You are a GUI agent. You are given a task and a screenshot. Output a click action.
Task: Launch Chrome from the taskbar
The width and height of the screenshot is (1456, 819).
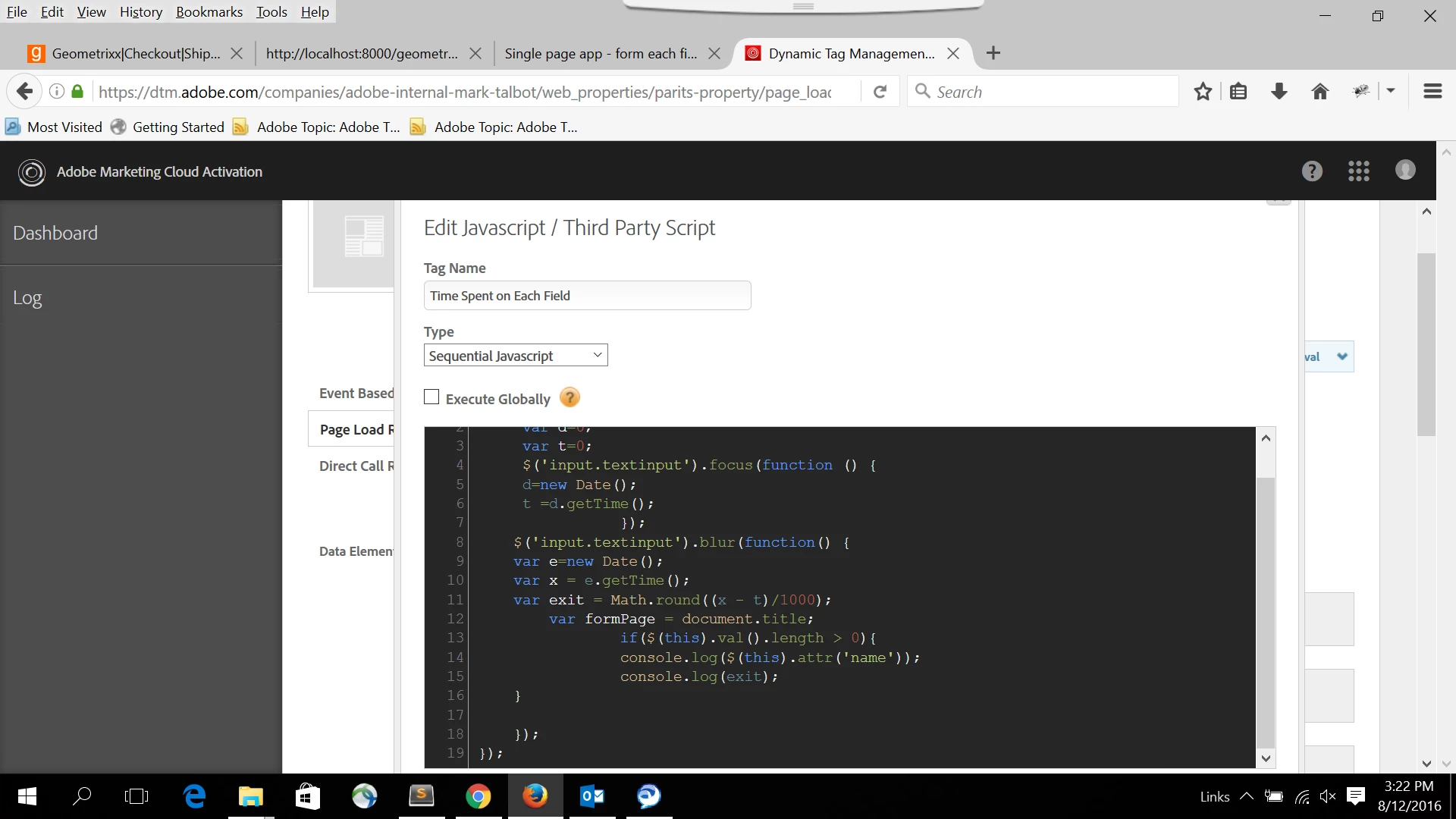tap(478, 796)
